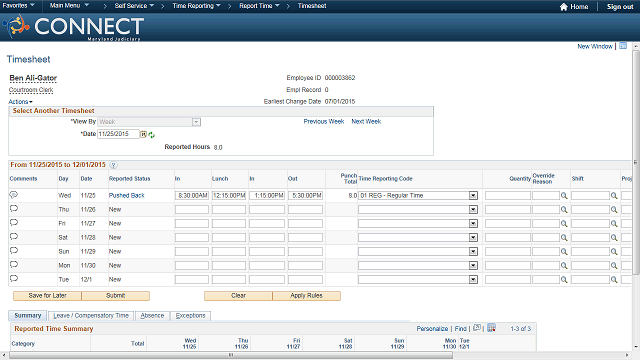Go to Previous Week link

(324, 122)
